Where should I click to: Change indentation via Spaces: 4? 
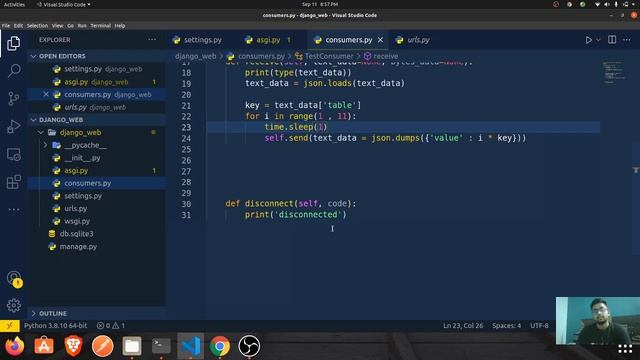(506, 326)
